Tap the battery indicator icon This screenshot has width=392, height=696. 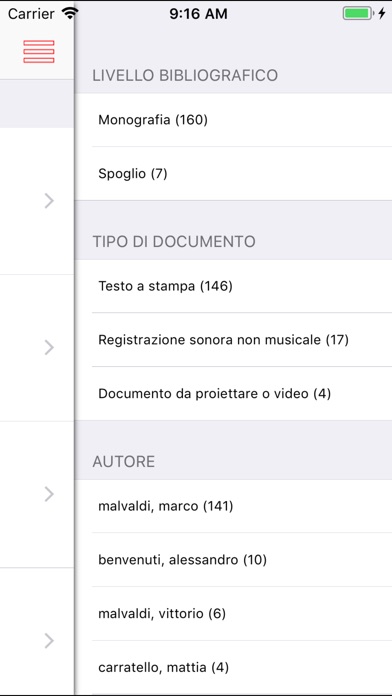[x=357, y=14]
